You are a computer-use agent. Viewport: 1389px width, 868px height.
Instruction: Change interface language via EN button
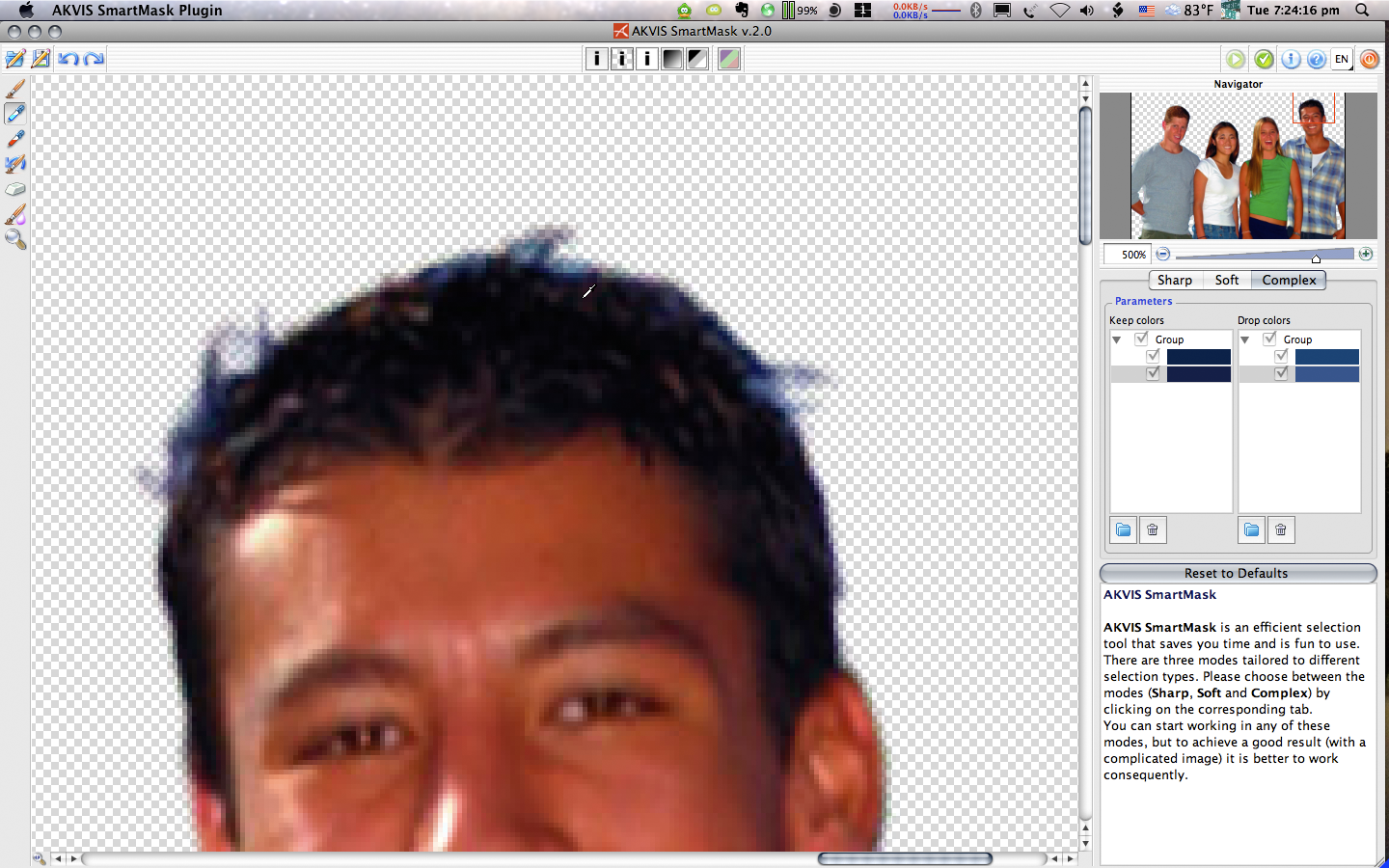click(1342, 59)
